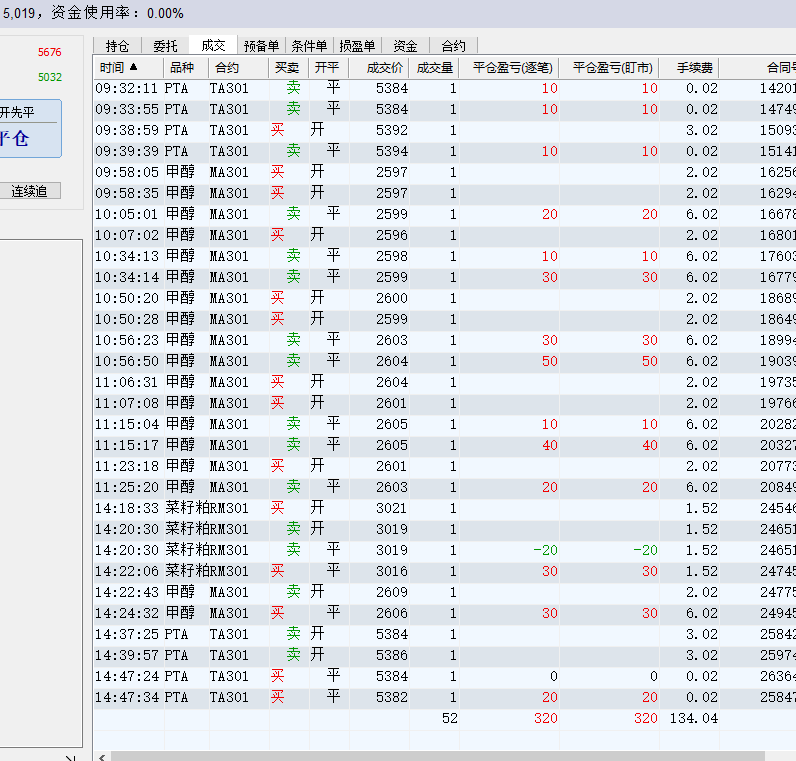Select the 10:56:50 trade row
796x761 pixels.
[x=445, y=361]
